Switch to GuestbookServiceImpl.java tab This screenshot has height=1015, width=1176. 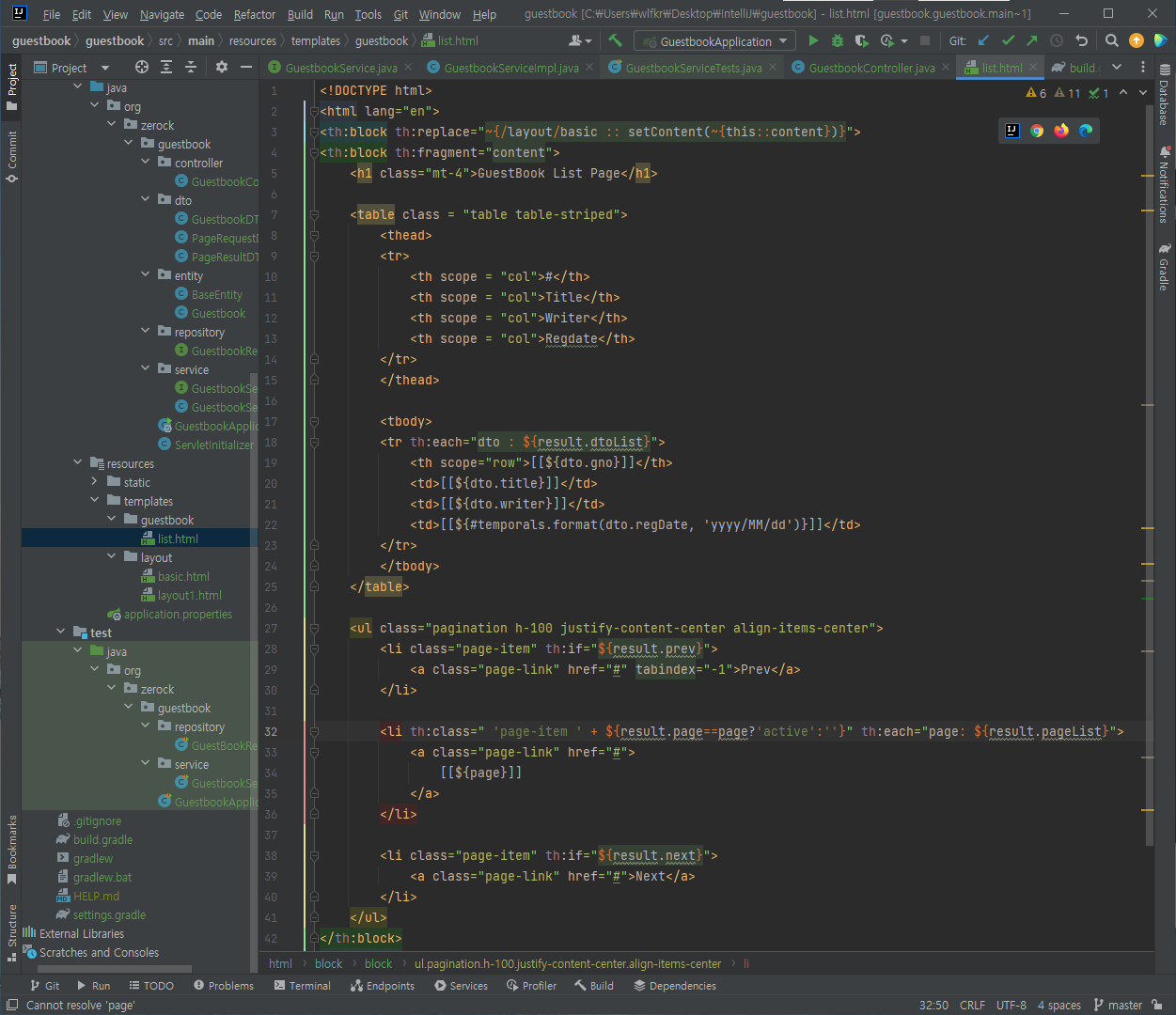tap(511, 68)
